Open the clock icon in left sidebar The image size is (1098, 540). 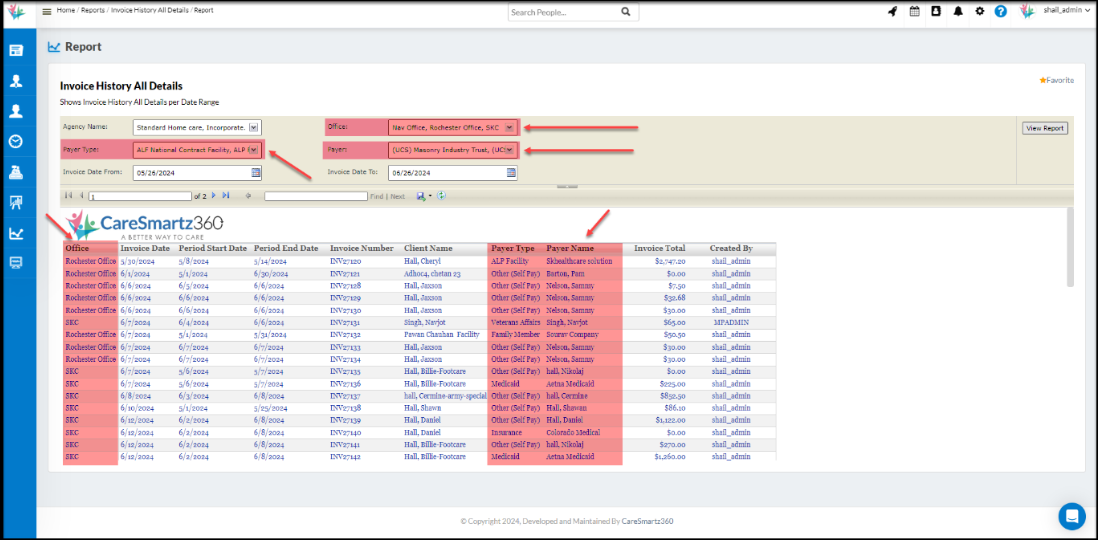click(x=16, y=141)
